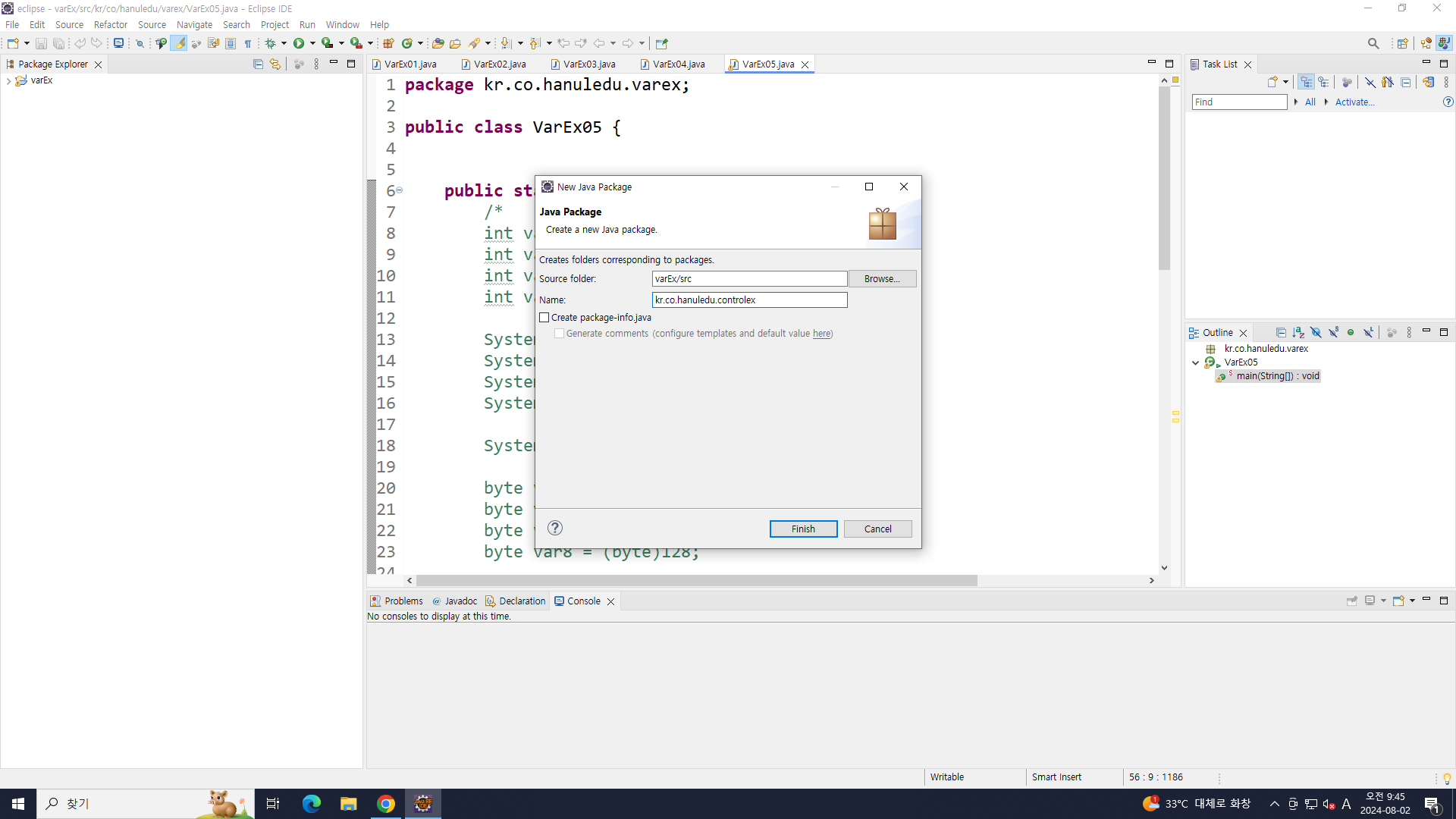Expand the varEx project tree node
Viewport: 1456px width, 819px height.
click(8, 80)
